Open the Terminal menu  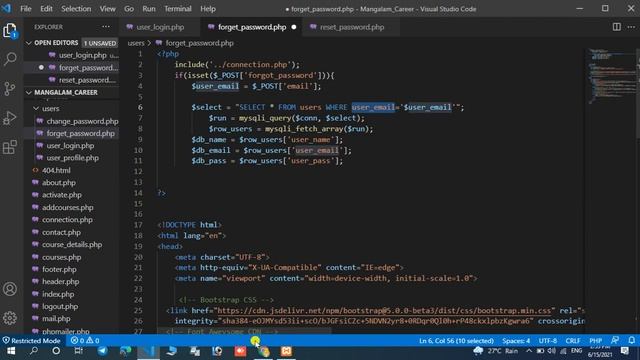click(x=178, y=9)
